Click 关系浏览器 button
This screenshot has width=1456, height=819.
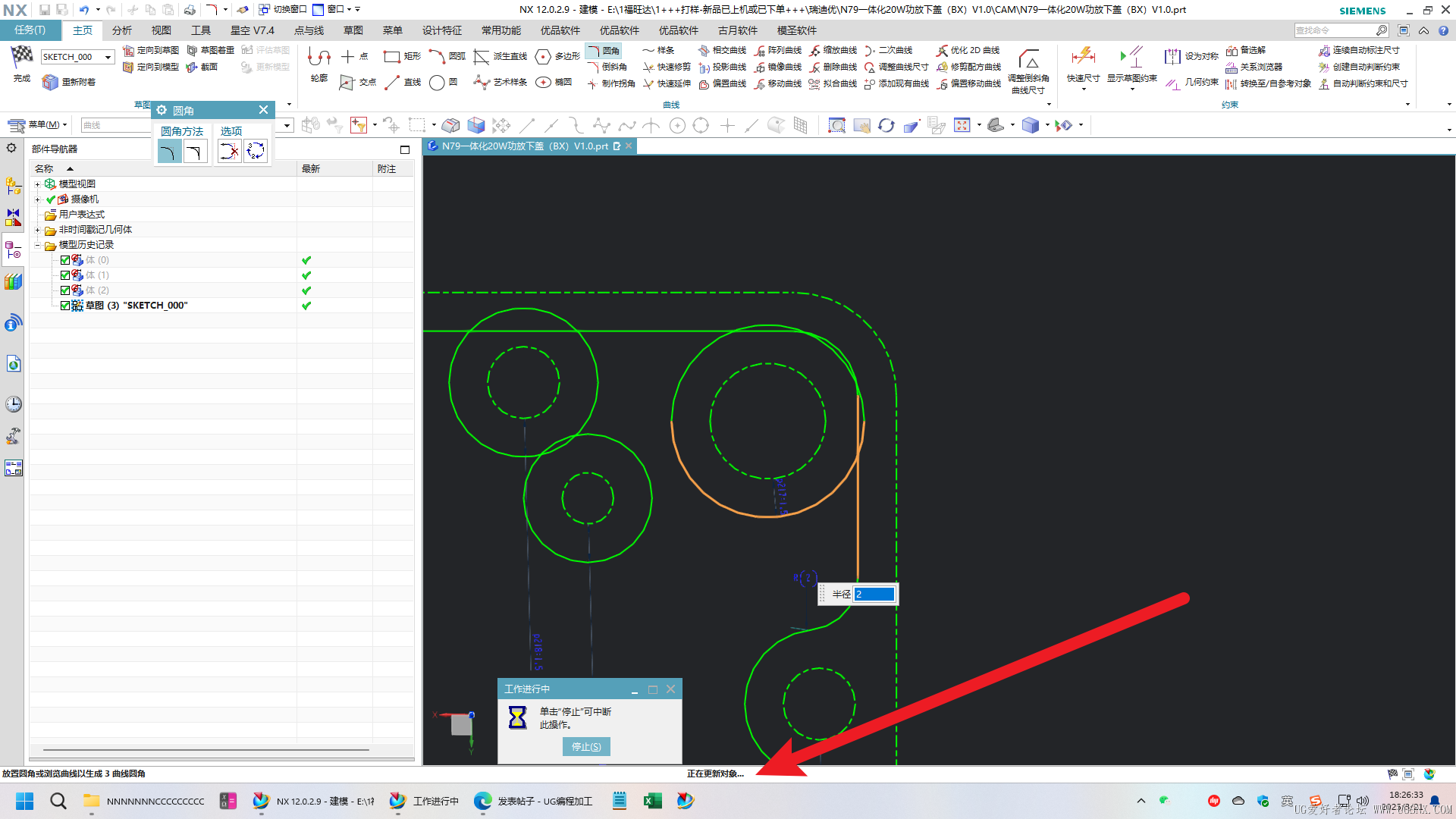(1254, 67)
